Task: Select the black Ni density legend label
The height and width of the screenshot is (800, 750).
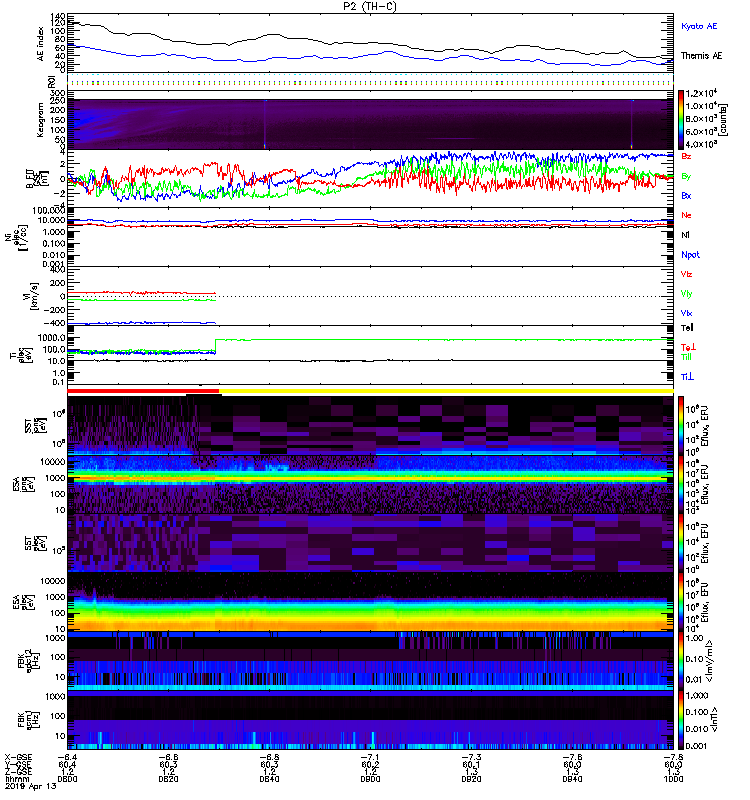Action: (685, 235)
